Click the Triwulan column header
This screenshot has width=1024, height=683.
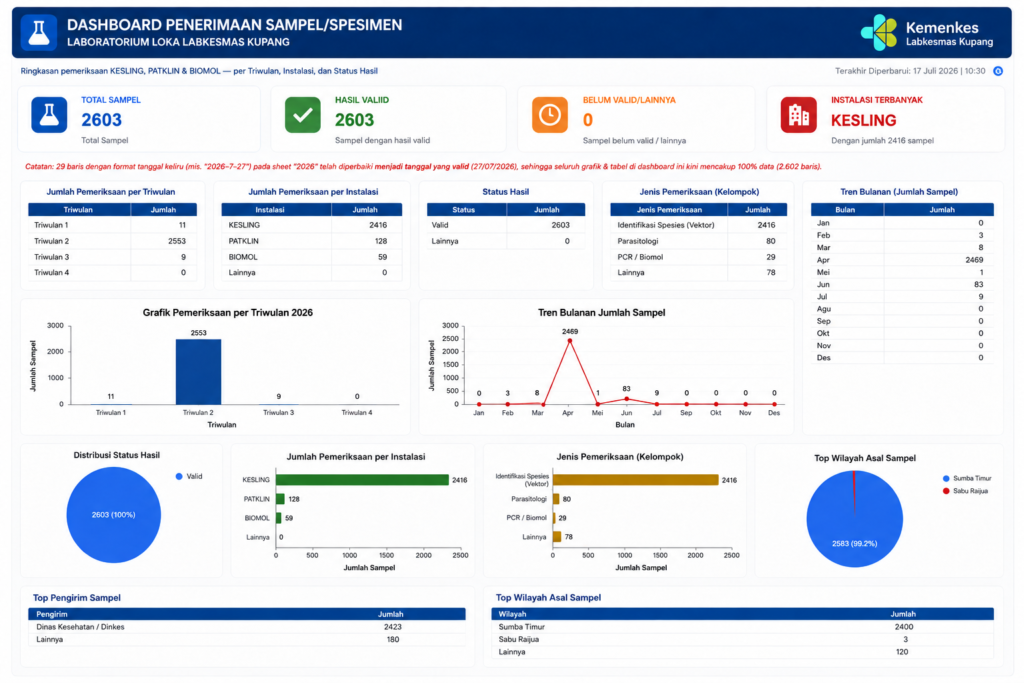tap(79, 210)
